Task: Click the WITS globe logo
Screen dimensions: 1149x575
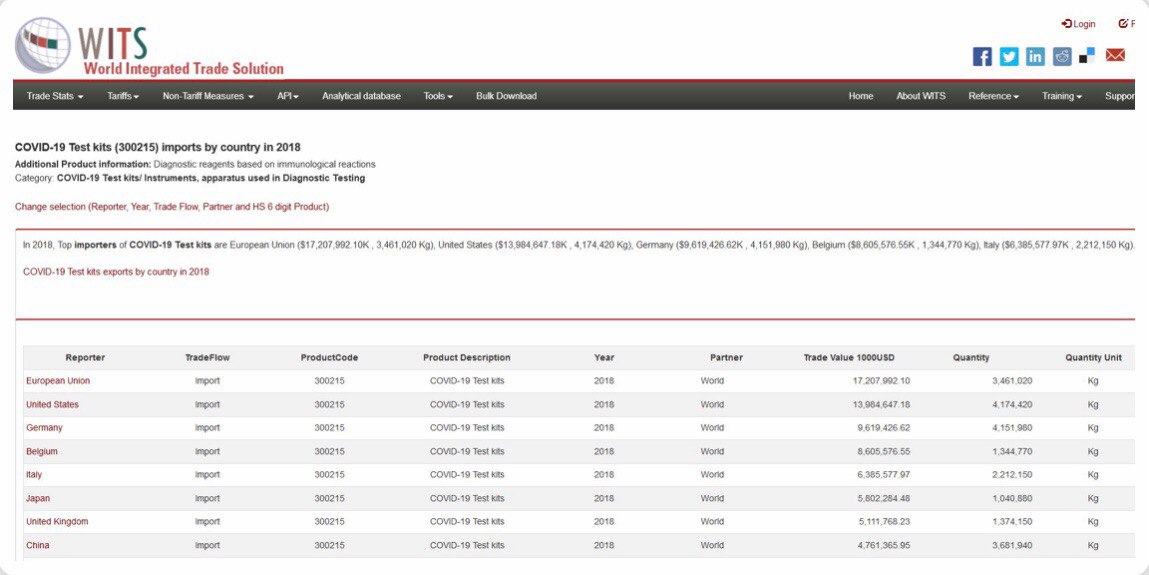Action: [42, 45]
